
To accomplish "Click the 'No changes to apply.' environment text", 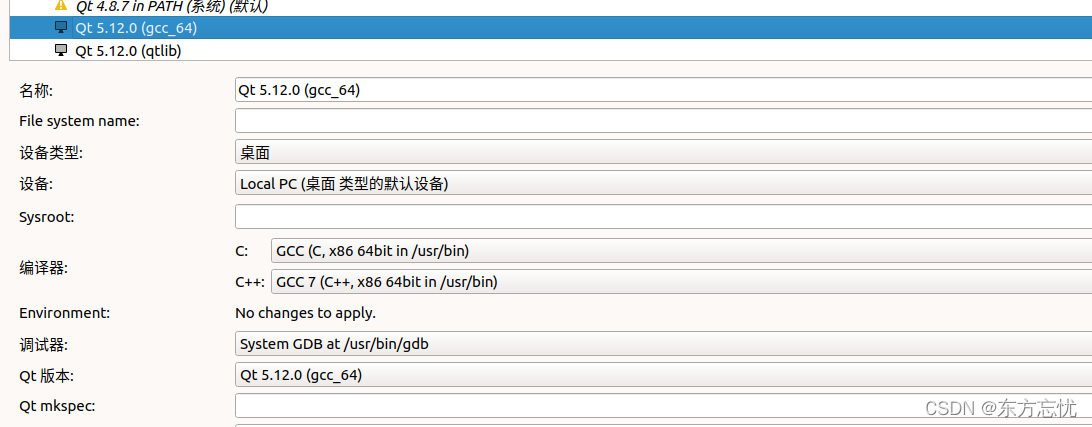I will [x=305, y=313].
